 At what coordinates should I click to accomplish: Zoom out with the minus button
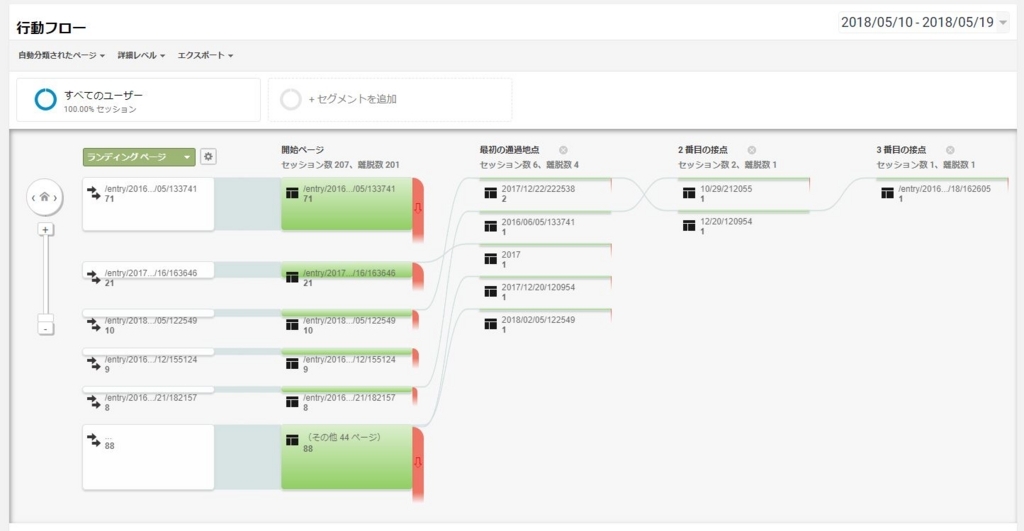(x=45, y=329)
